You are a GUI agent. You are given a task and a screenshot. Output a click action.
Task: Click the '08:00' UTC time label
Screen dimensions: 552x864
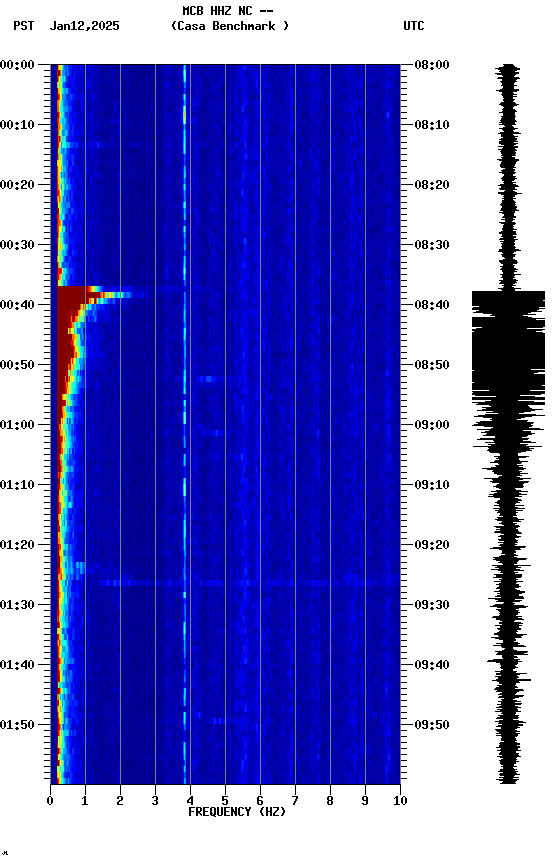click(x=432, y=65)
